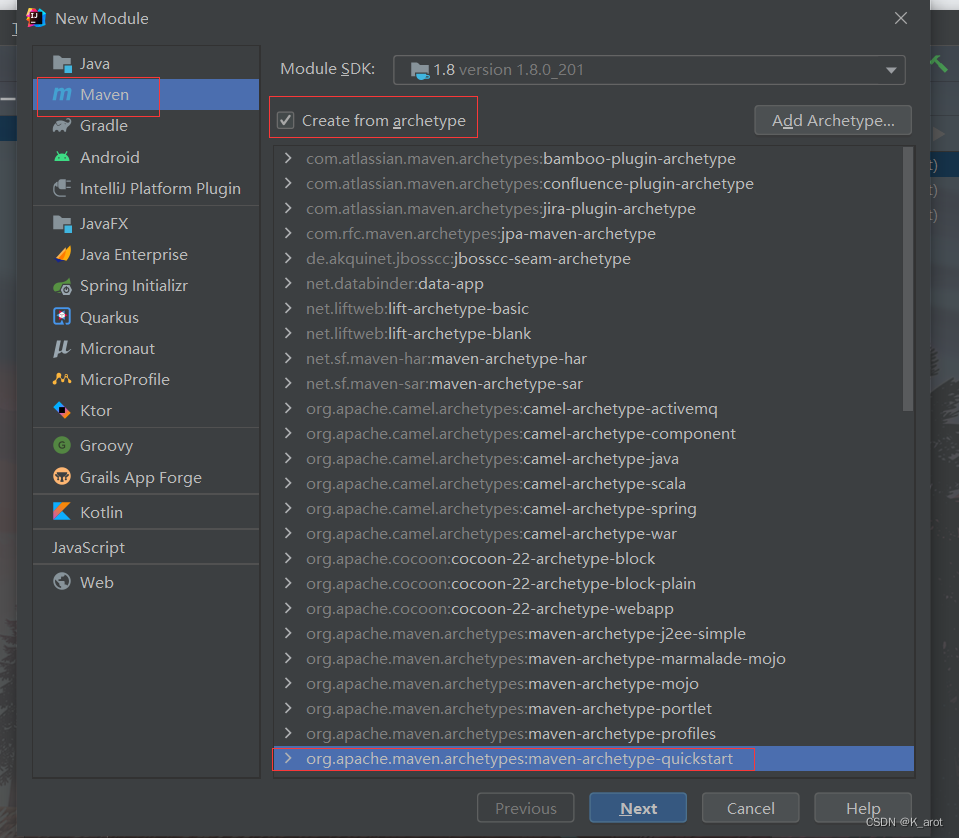Expand jira-plugin-archetype node
The image size is (959, 838).
pyautogui.click(x=288, y=209)
